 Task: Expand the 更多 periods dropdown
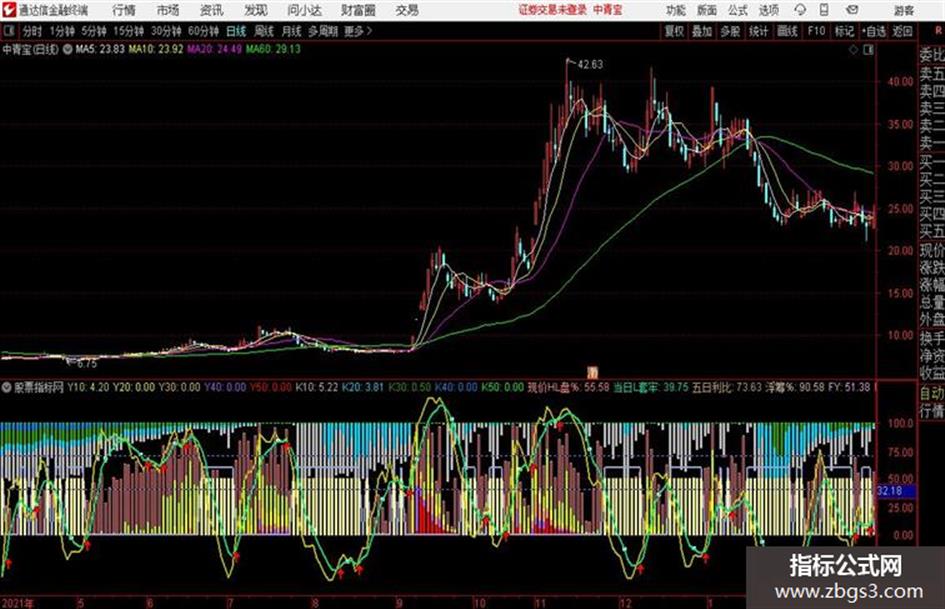357,31
